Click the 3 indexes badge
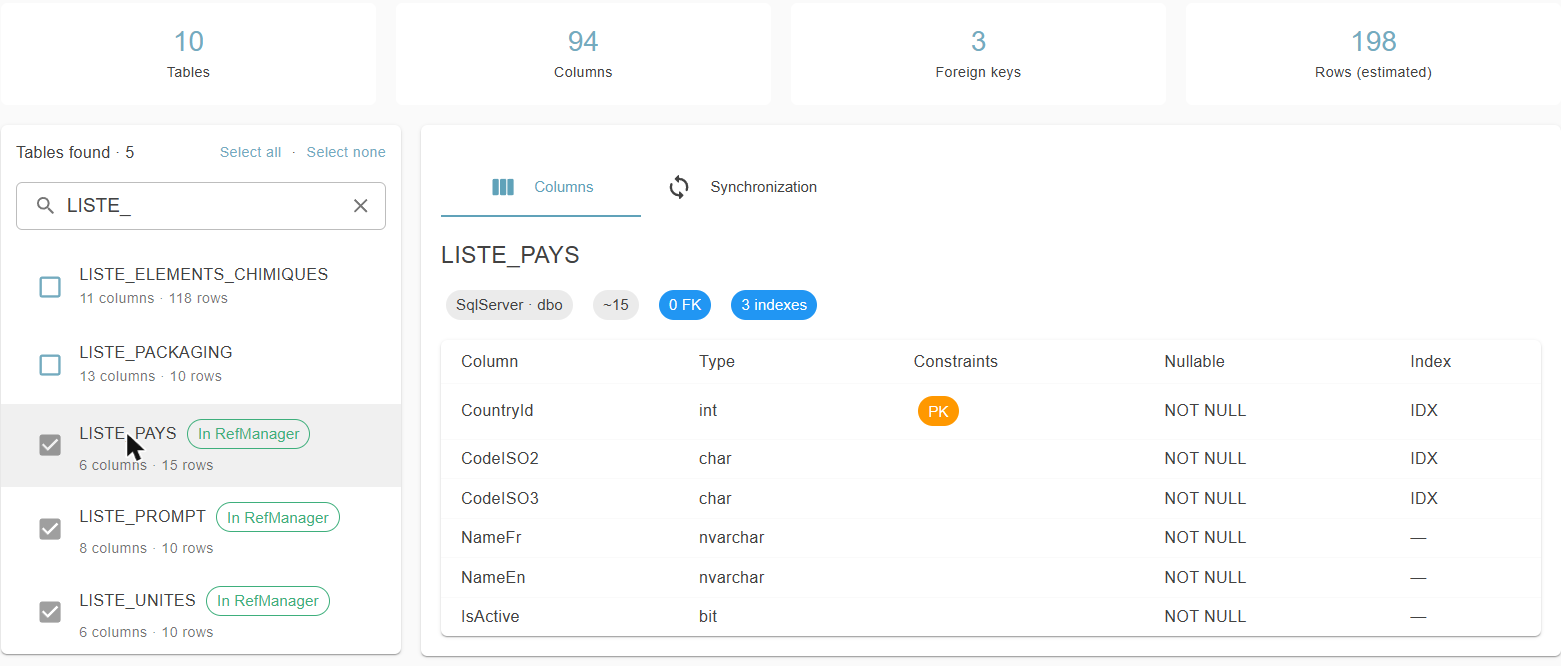Image resolution: width=1561 pixels, height=666 pixels. point(774,305)
